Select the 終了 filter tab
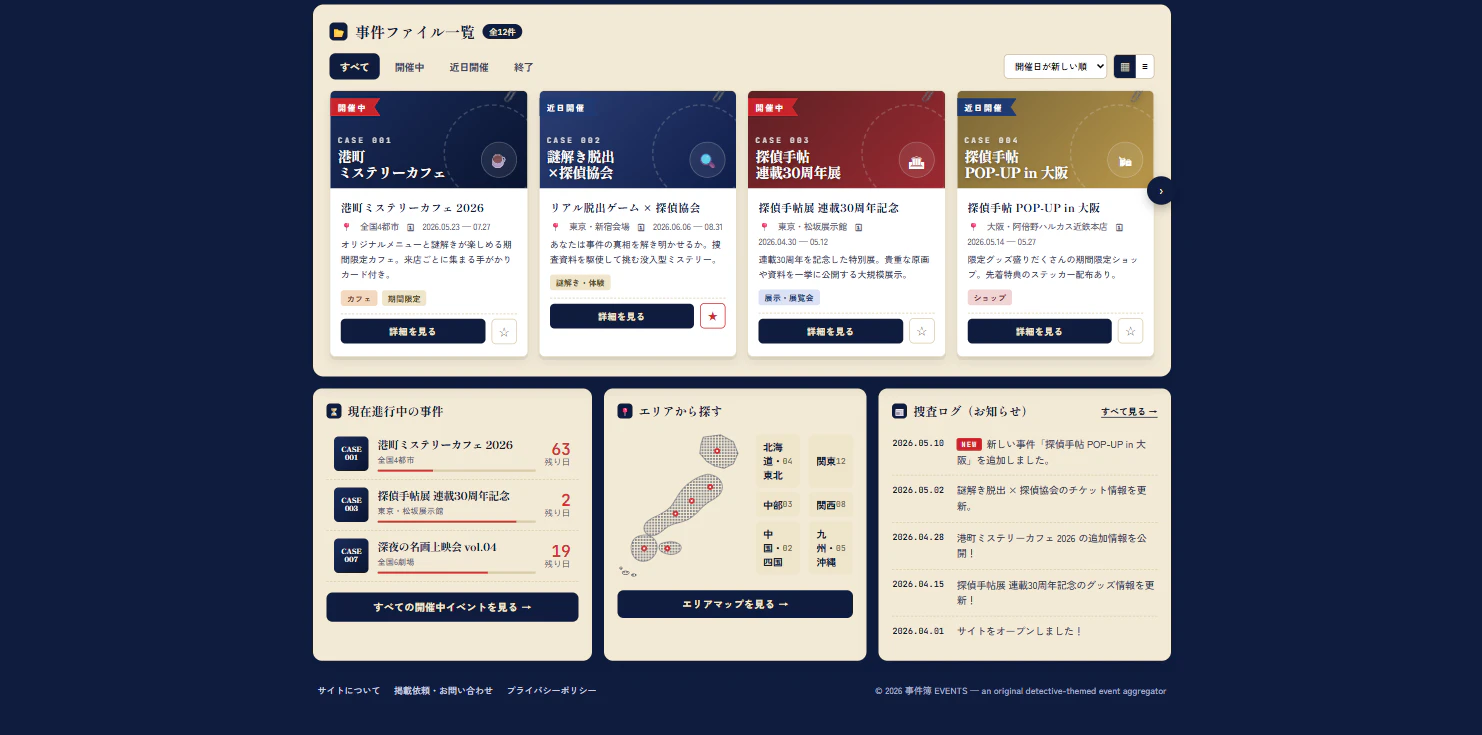The width and height of the screenshot is (1482, 735). point(524,67)
